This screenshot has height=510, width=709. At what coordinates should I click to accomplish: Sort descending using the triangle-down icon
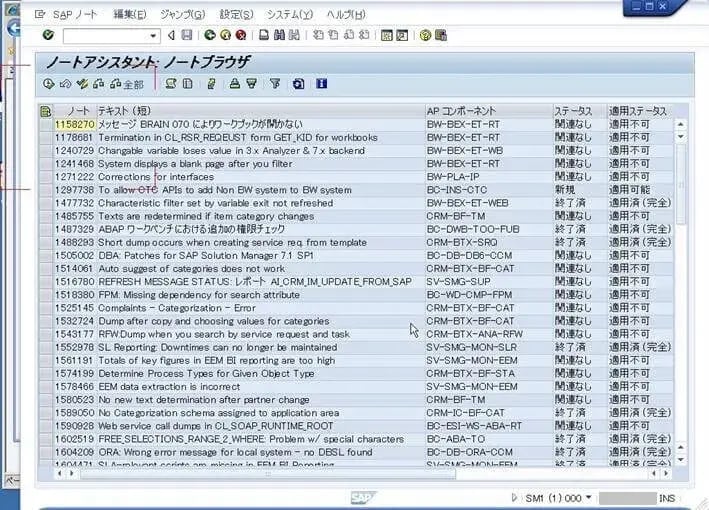(x=251, y=84)
